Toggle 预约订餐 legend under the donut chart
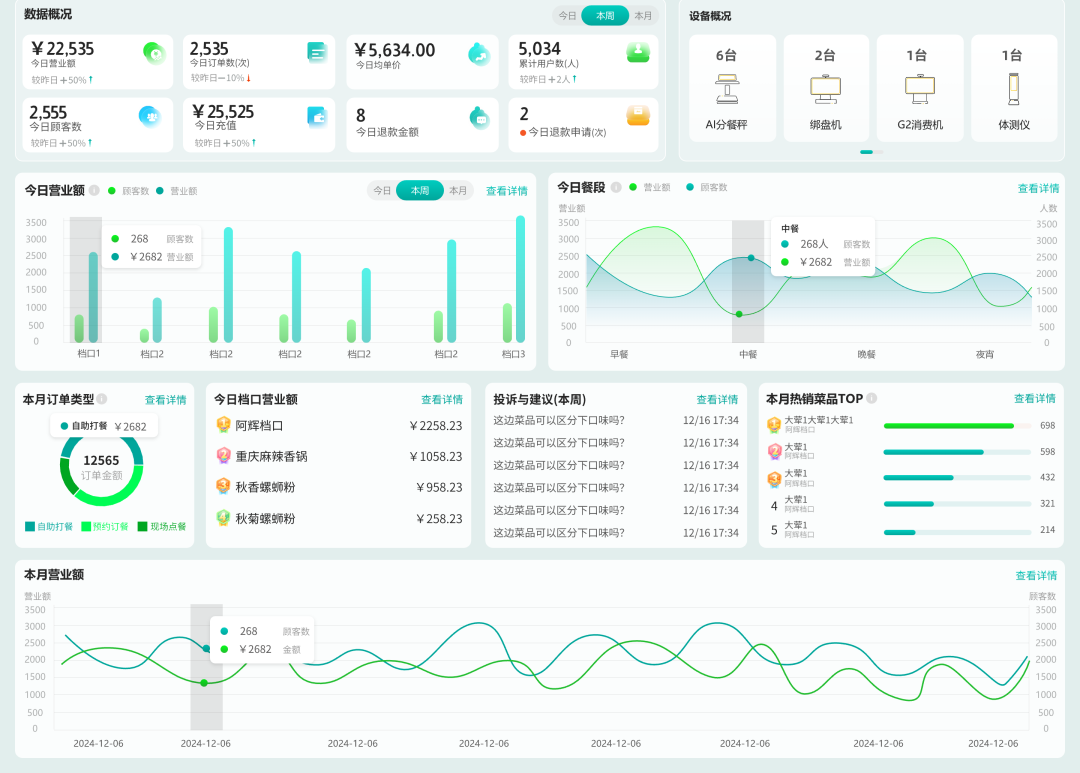Viewport: 1080px width, 773px height. pyautogui.click(x=105, y=526)
